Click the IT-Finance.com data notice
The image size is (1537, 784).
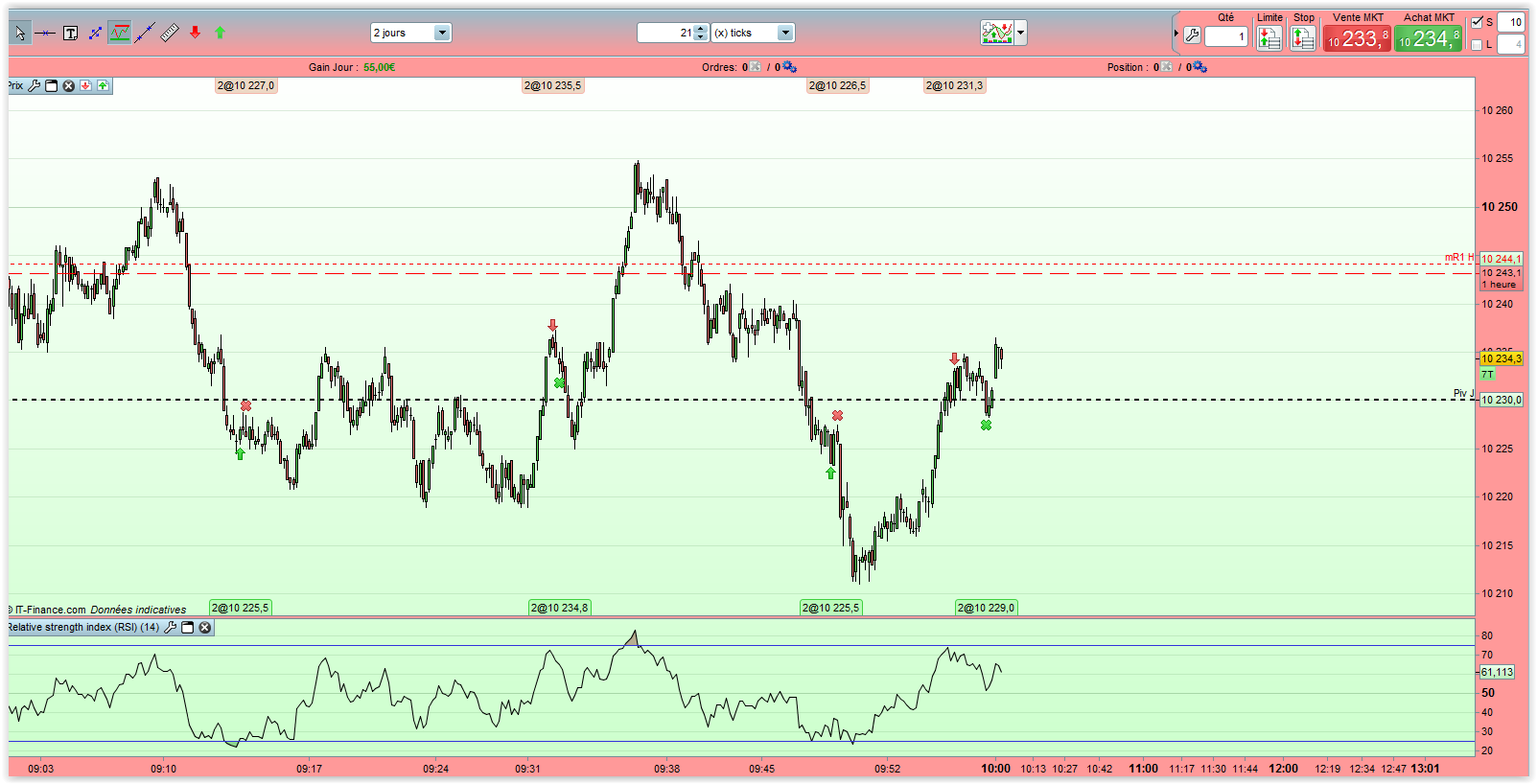coord(100,610)
